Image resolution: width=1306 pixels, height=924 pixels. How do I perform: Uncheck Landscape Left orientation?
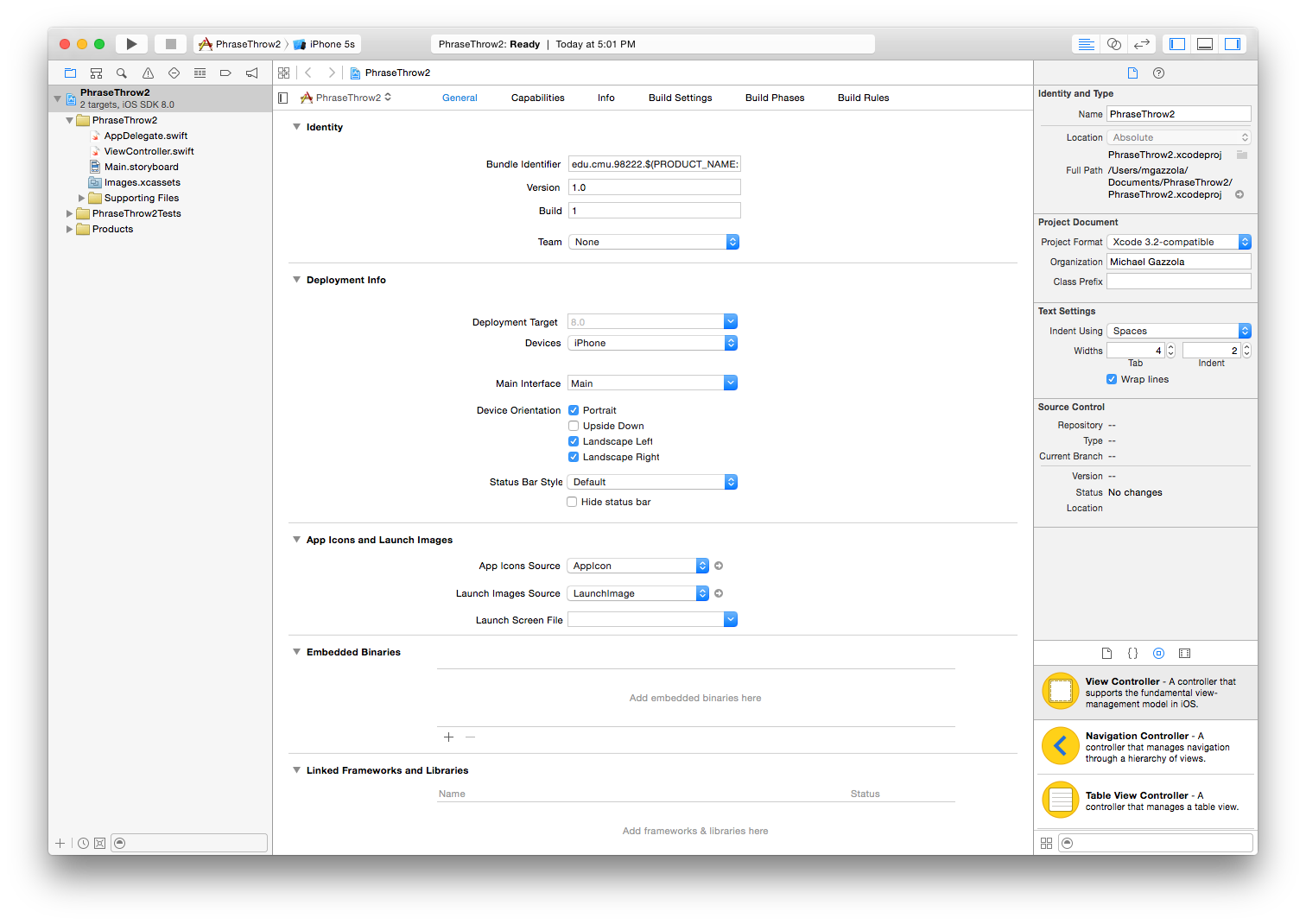coord(574,441)
